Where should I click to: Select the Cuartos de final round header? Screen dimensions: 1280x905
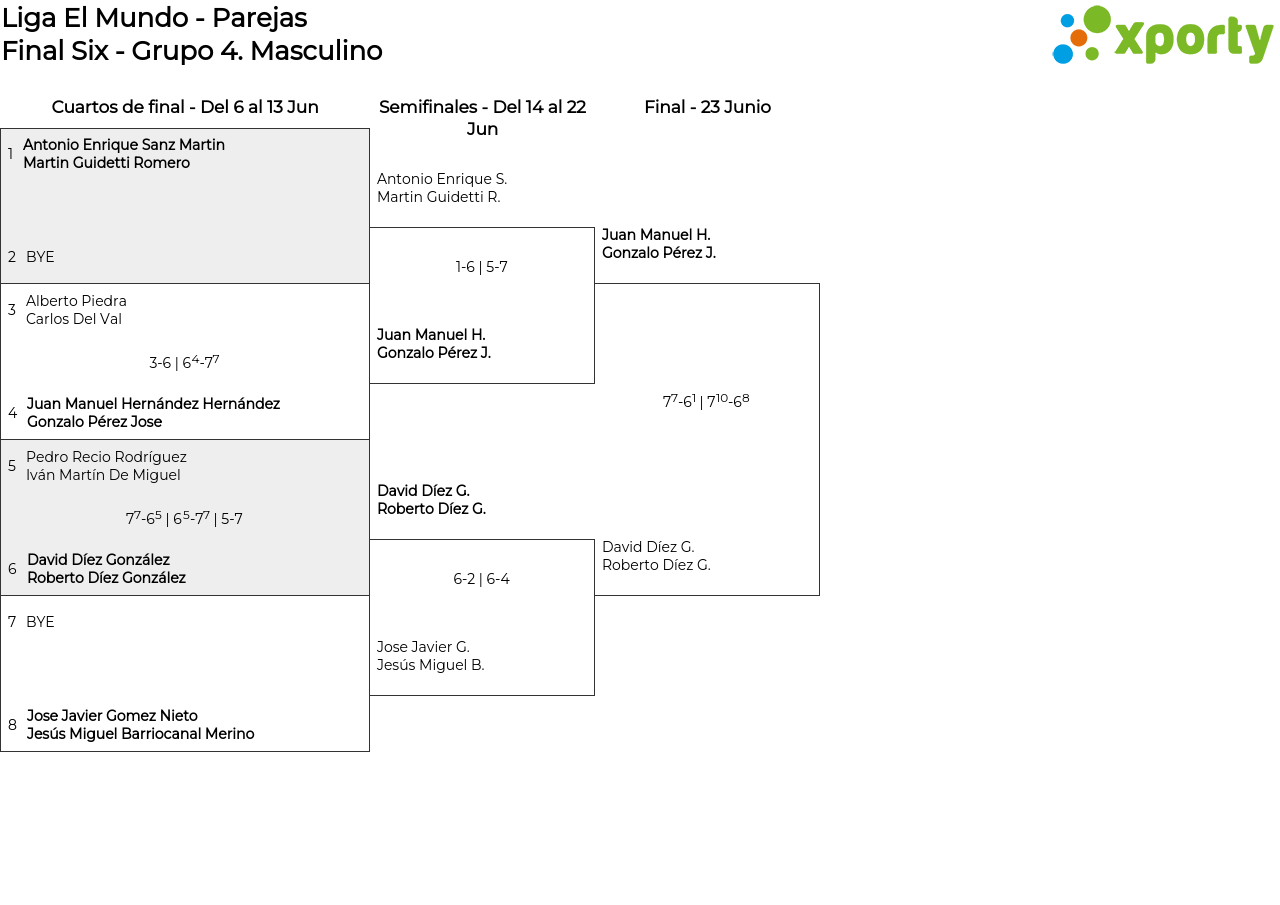tap(185, 107)
